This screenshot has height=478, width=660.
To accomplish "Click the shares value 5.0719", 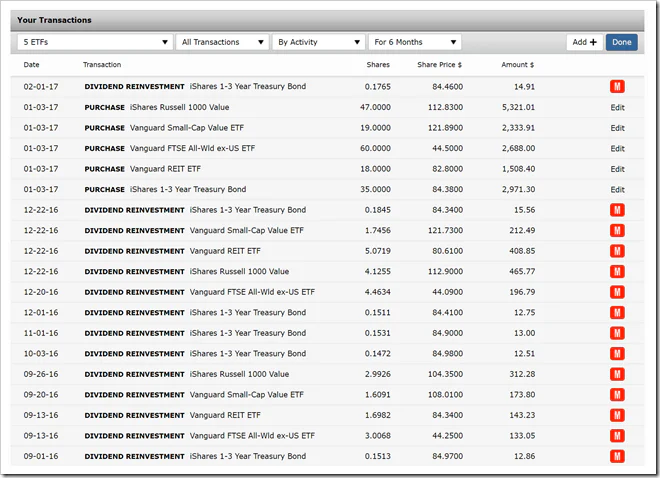I will tap(378, 251).
